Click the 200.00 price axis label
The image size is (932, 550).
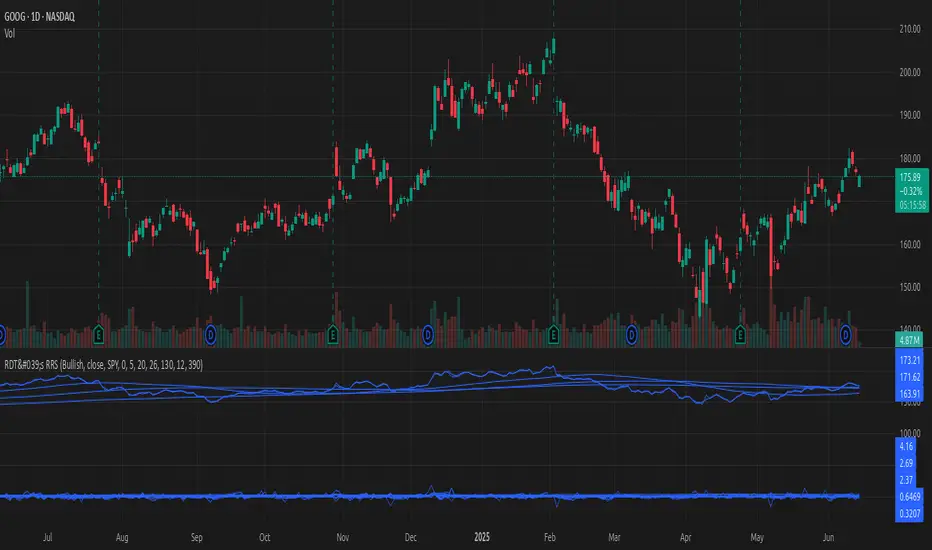909,73
